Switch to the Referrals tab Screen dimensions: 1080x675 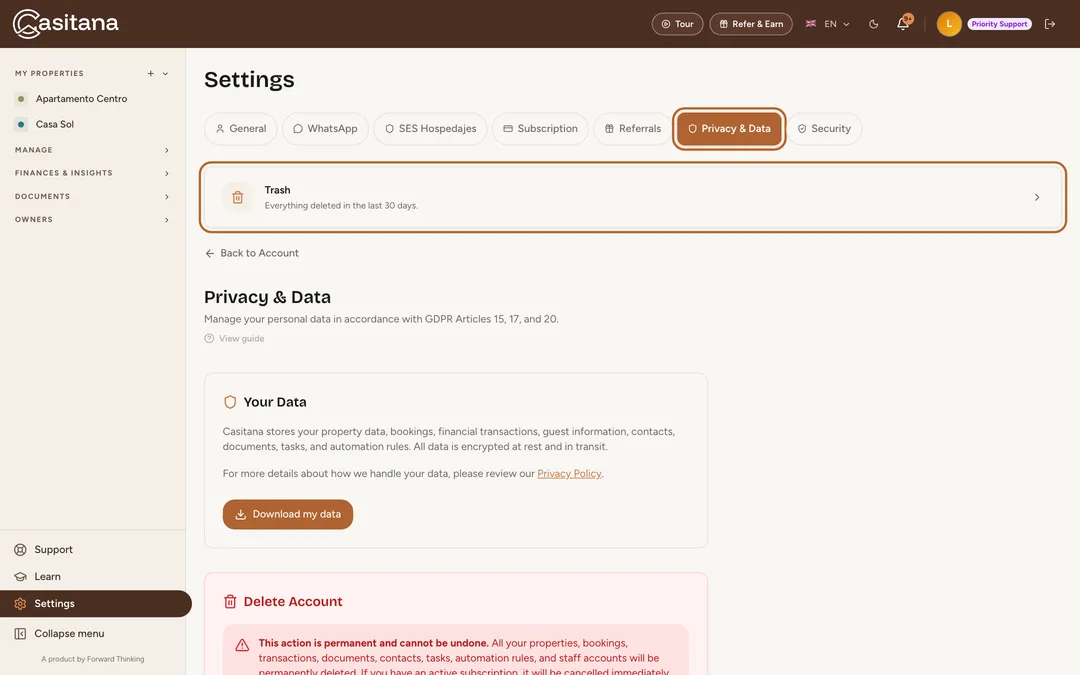pyautogui.click(x=632, y=129)
